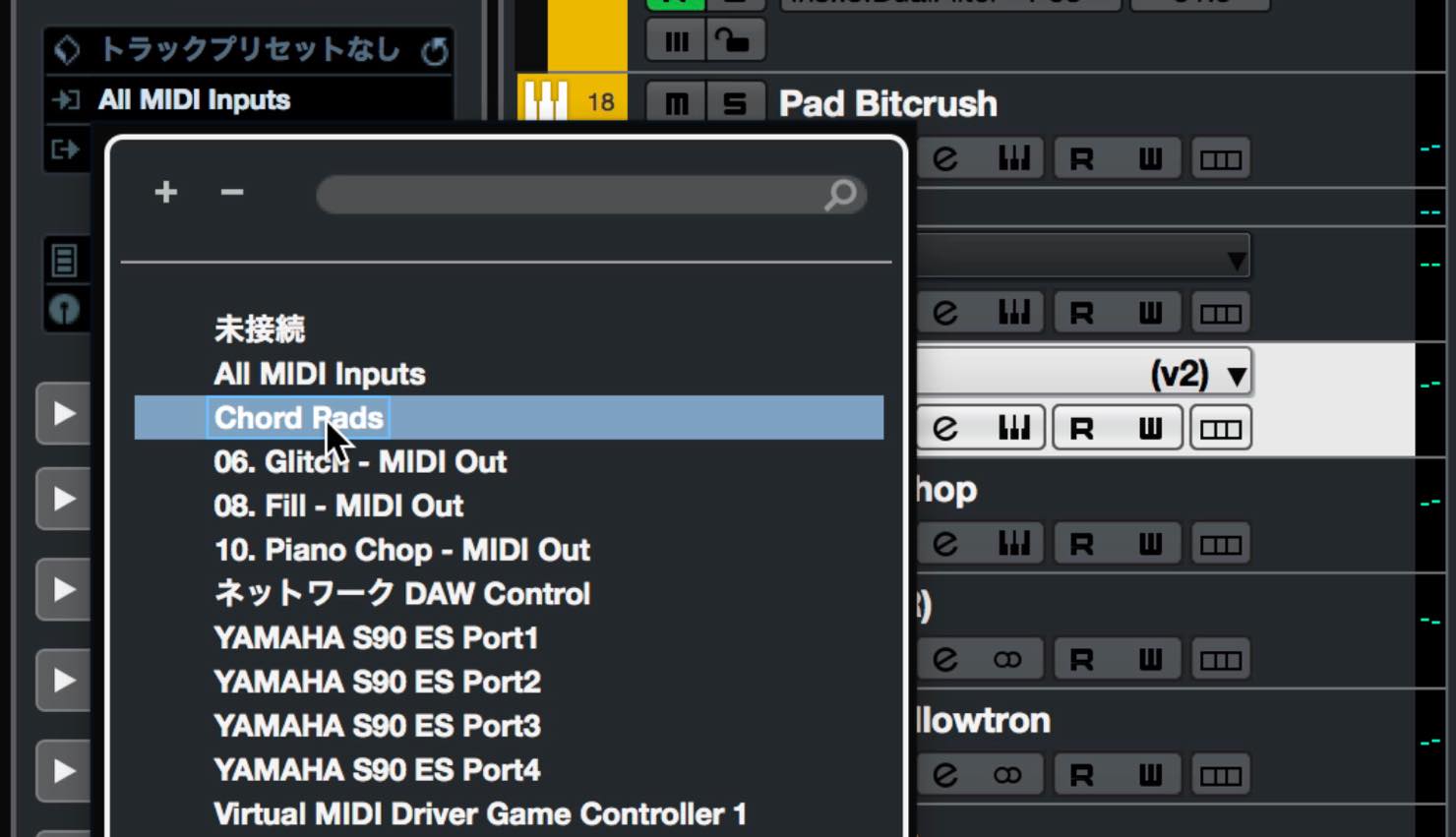Enable Read automation on the 'llowtron' track
The image size is (1456, 837).
(1082, 775)
